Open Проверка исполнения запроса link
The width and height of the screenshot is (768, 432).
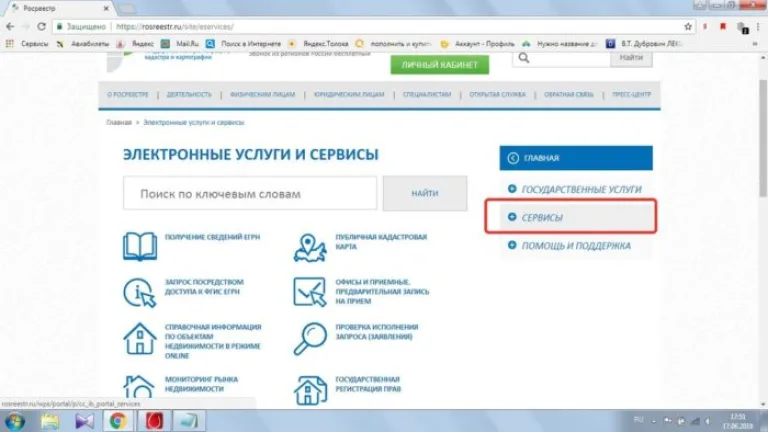click(377, 332)
